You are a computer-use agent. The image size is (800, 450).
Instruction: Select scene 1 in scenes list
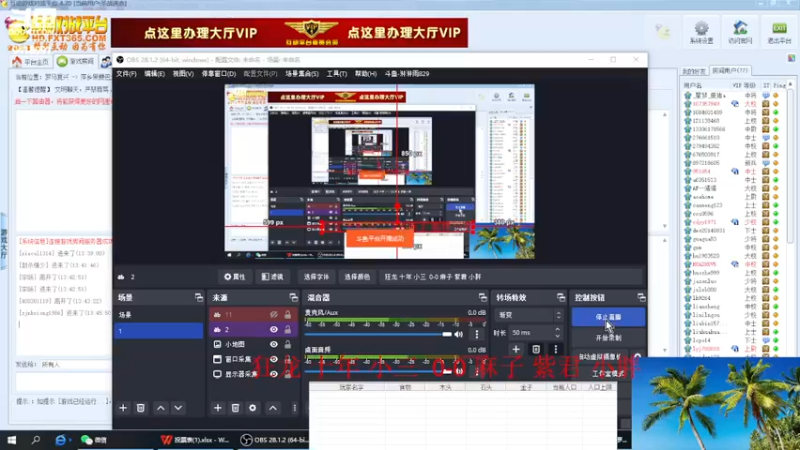(x=159, y=331)
